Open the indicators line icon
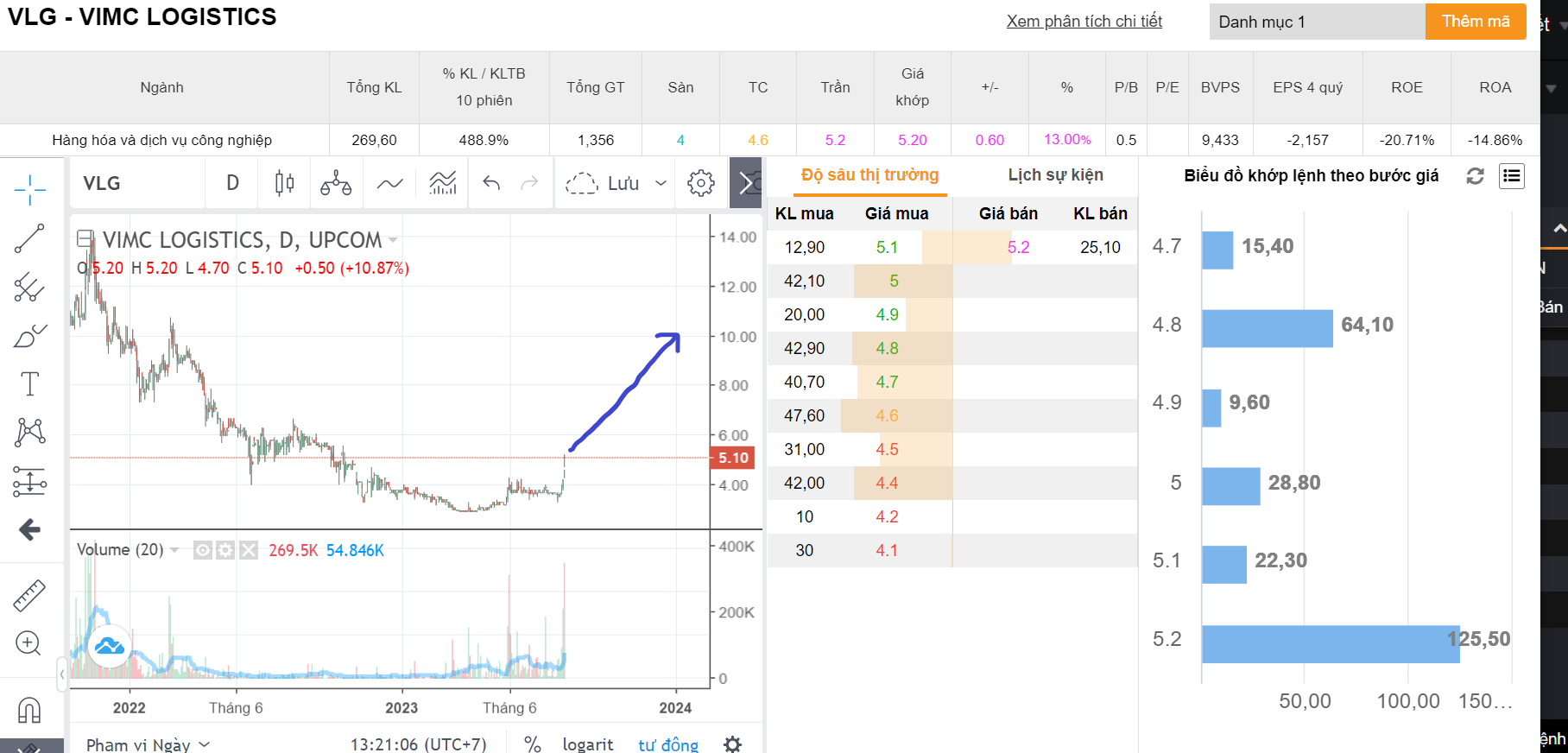 tap(390, 183)
